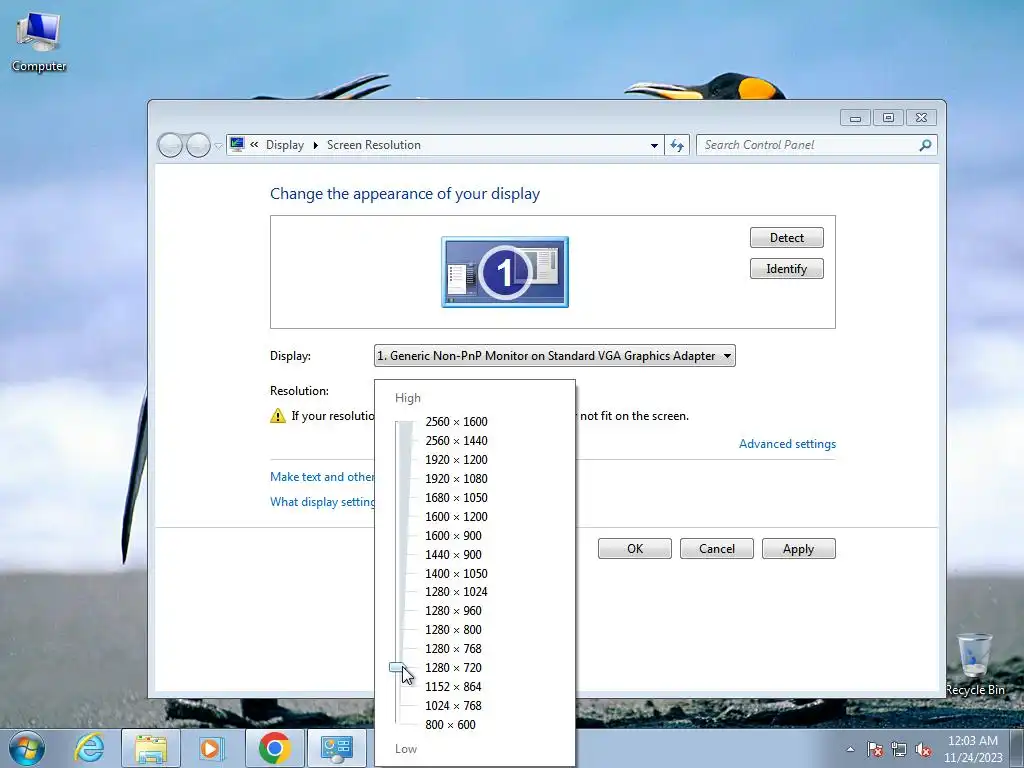The width and height of the screenshot is (1024, 768).
Task: Show hidden tray icons arrow
Action: (x=850, y=749)
